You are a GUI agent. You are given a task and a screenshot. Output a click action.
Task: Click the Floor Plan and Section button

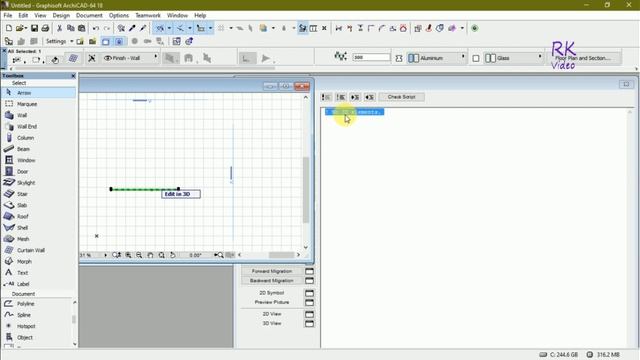(584, 58)
